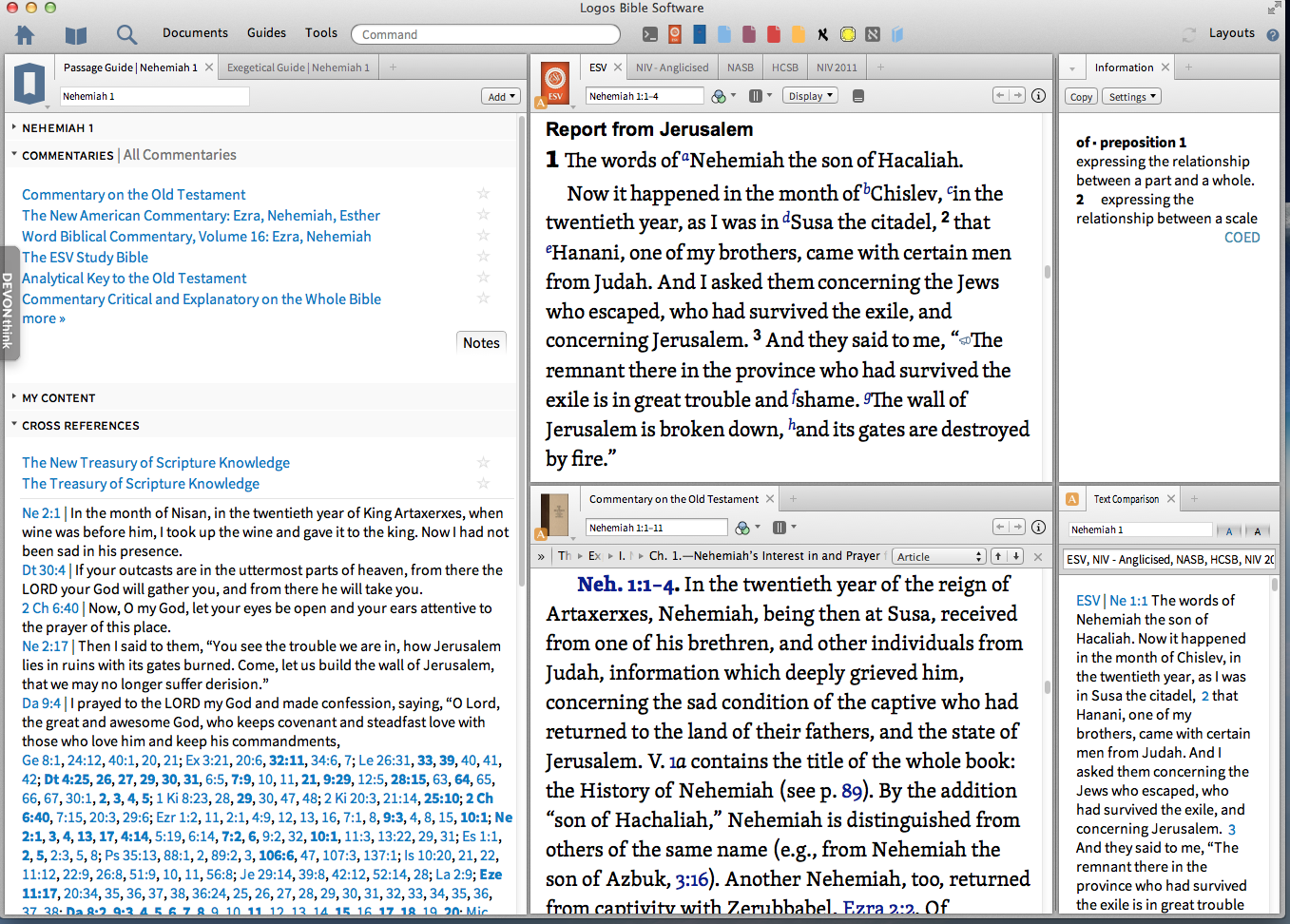Follow the Ne 2:1 cross reference
Image resolution: width=1290 pixels, height=924 pixels.
point(41,513)
